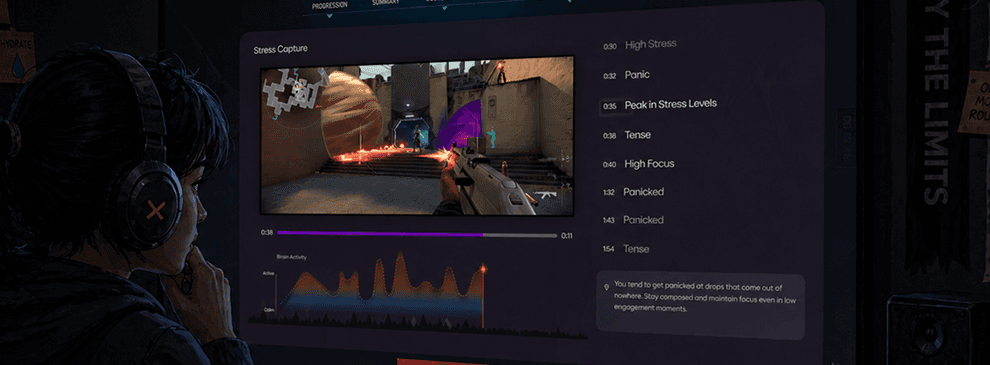The image size is (990, 365).
Task: Click the Brain Activity graph label
Action: coord(291,257)
